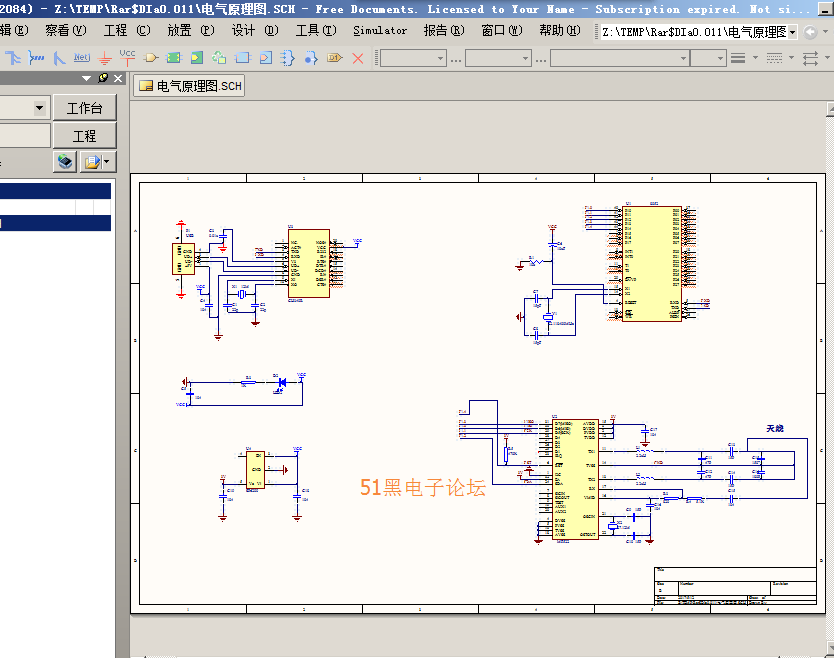This screenshot has width=834, height=658.
Task: Click the grey back navigation arrow
Action: [810, 32]
